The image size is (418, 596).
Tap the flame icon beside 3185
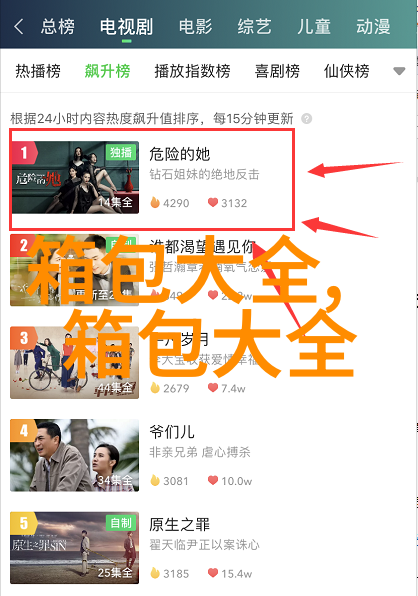155,573
